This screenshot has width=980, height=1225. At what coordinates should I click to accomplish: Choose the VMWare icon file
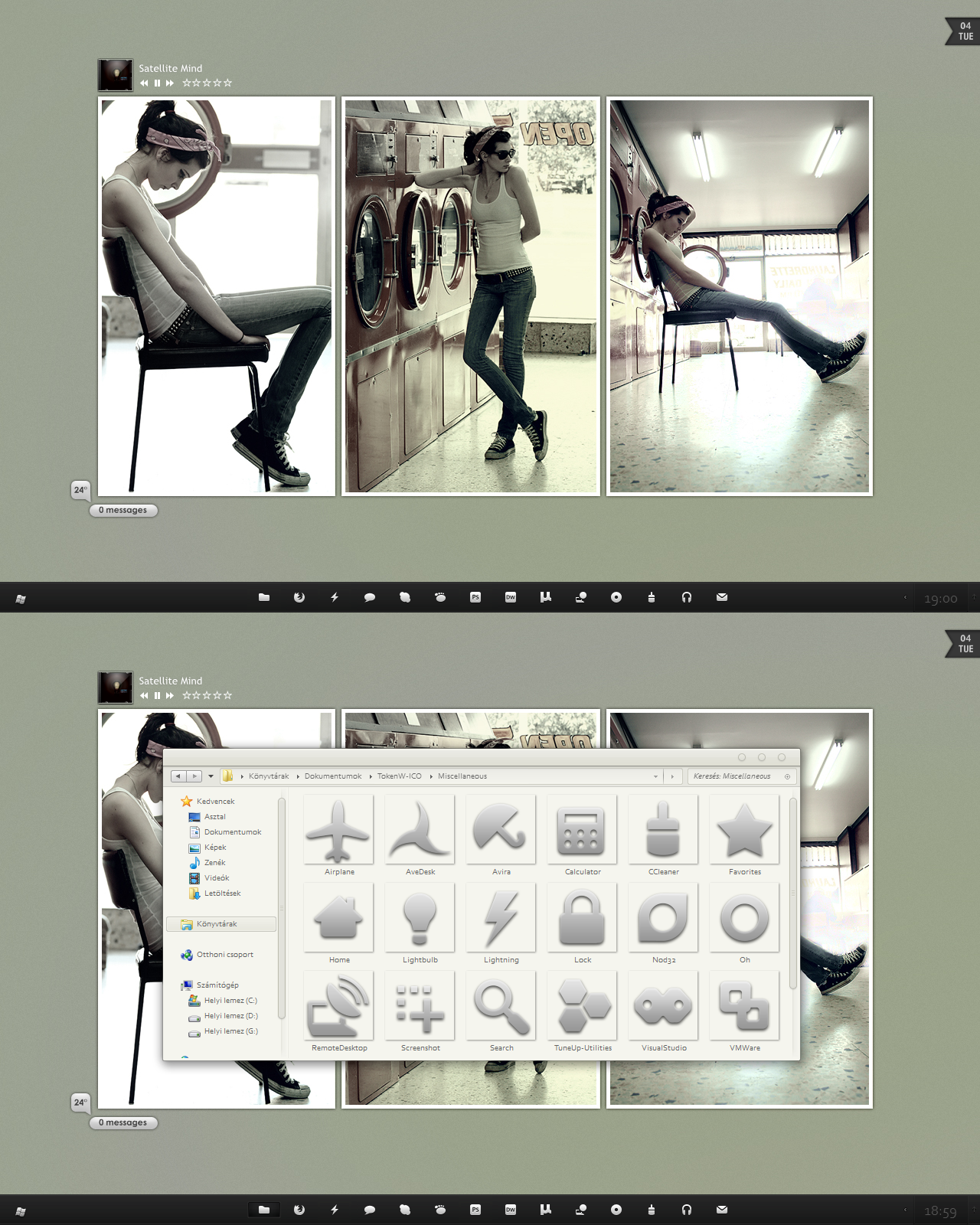[744, 1011]
